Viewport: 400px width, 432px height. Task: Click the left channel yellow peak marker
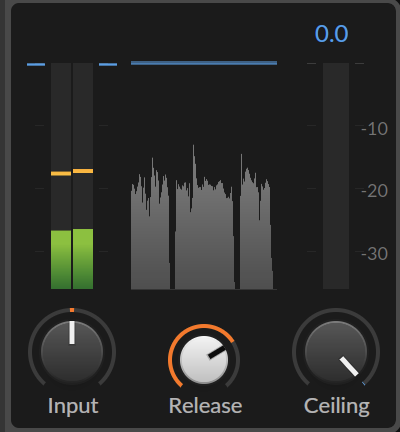tap(61, 173)
